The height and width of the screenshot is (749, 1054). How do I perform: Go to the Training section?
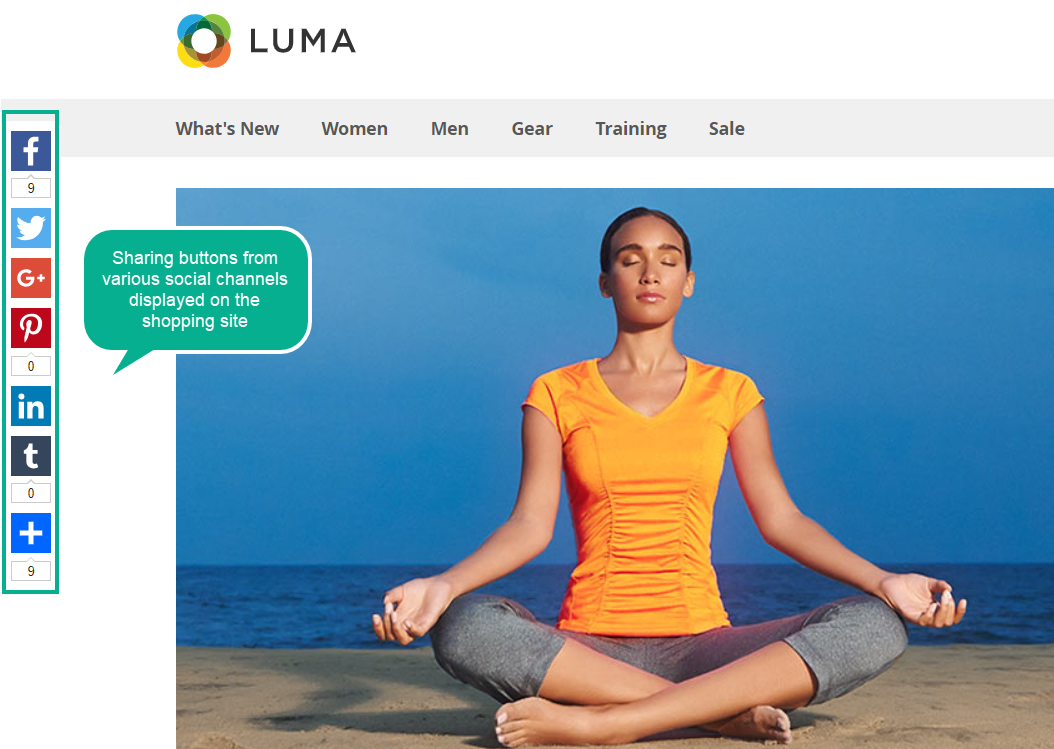point(631,128)
